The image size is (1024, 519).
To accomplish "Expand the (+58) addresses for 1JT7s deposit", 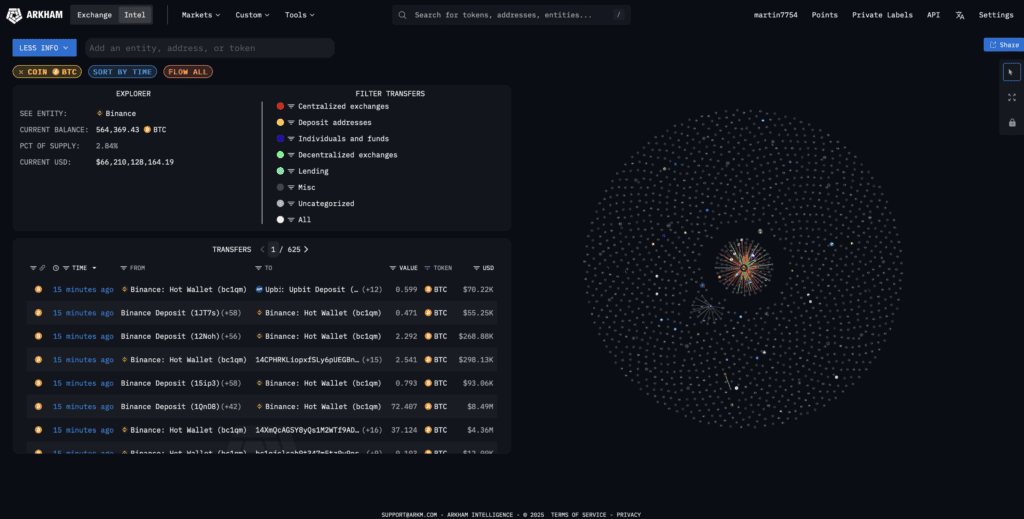I will tap(231, 313).
